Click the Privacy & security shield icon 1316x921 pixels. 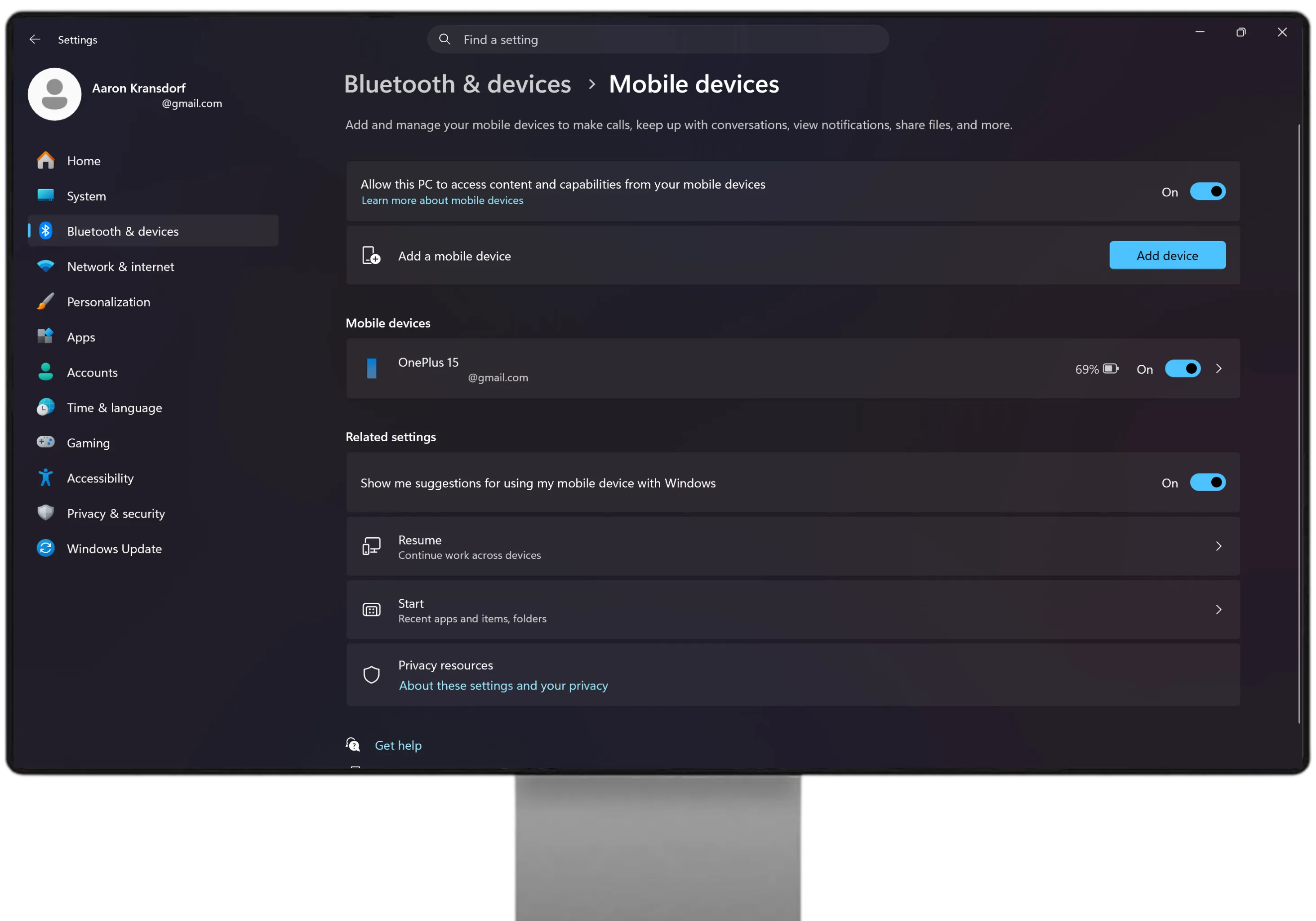point(45,513)
